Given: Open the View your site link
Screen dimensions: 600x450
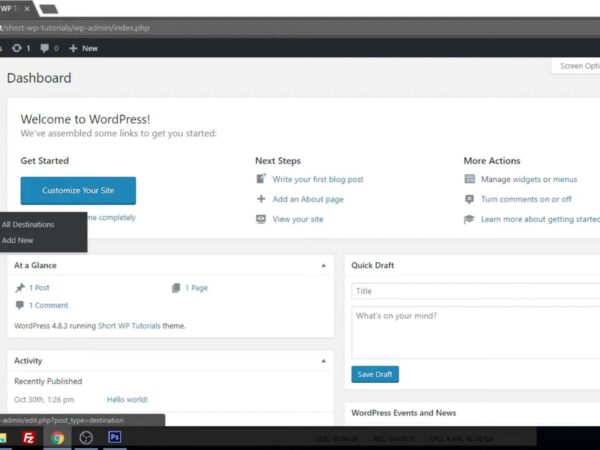Looking at the screenshot, I should 298,219.
